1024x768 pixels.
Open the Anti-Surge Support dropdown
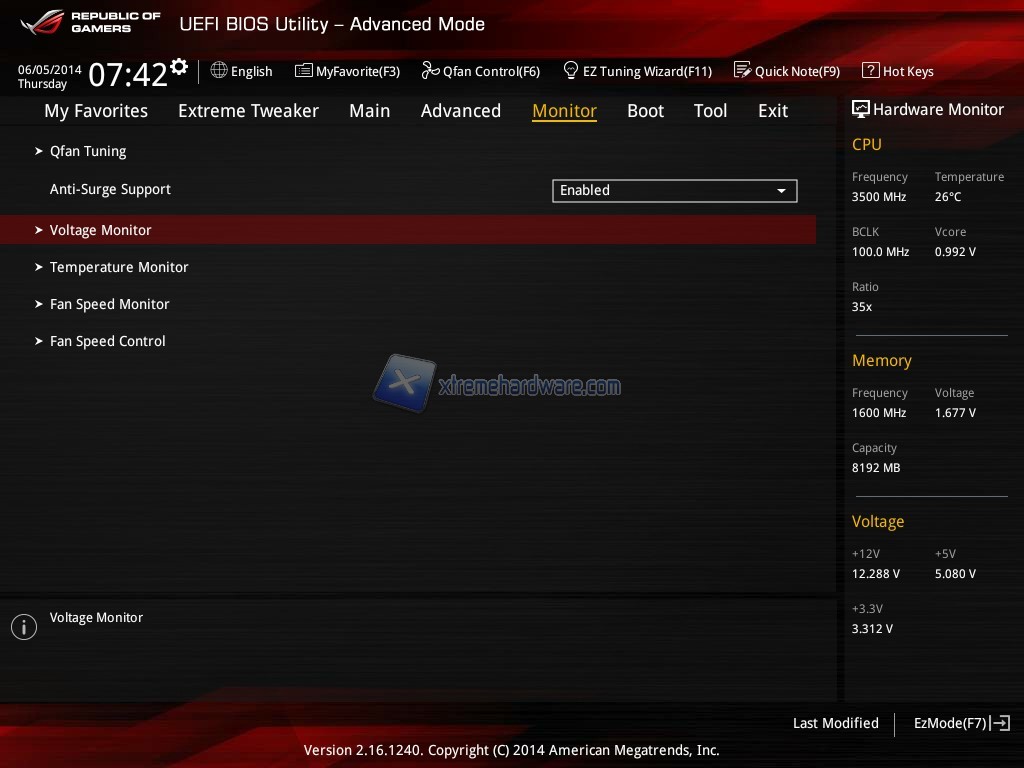[674, 190]
